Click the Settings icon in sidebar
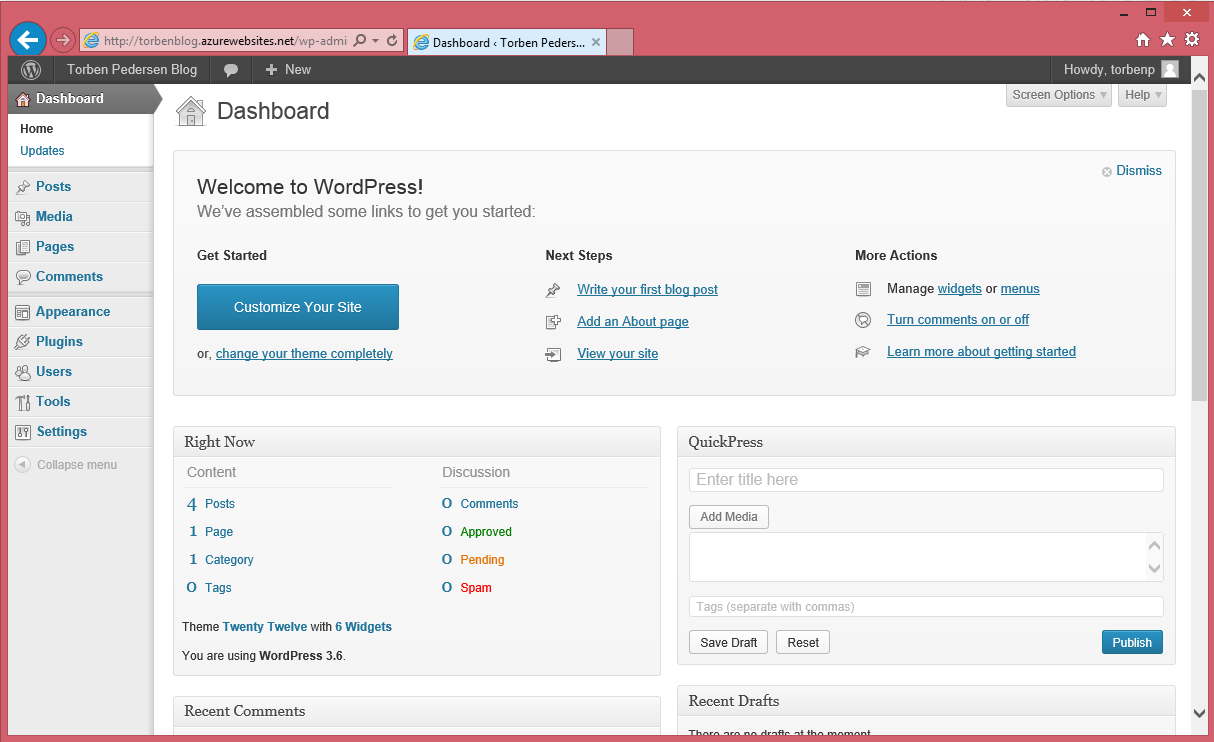 23,432
